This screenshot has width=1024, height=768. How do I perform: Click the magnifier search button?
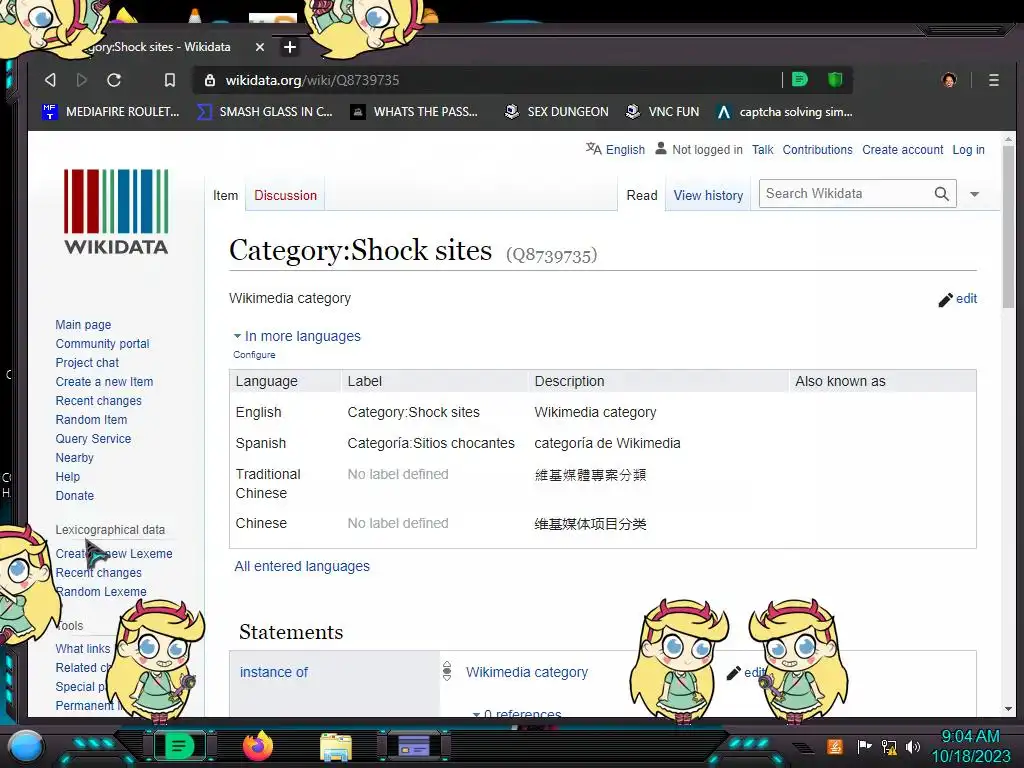941,194
